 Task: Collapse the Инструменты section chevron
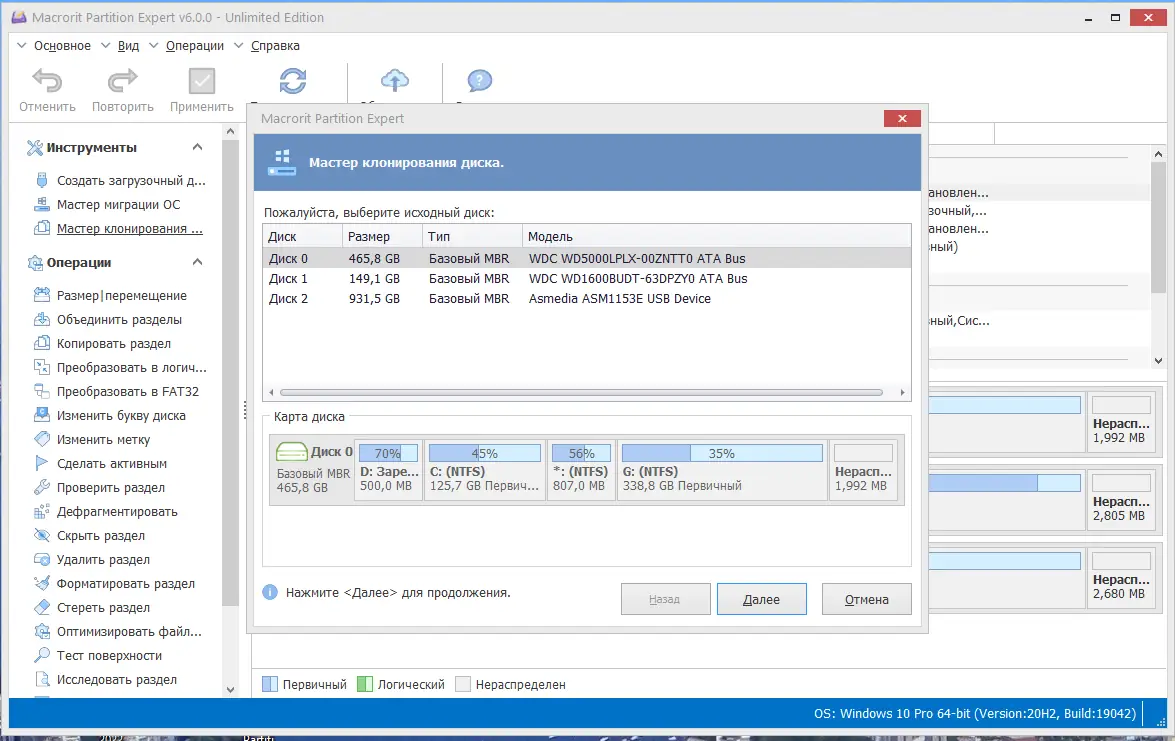[x=197, y=147]
